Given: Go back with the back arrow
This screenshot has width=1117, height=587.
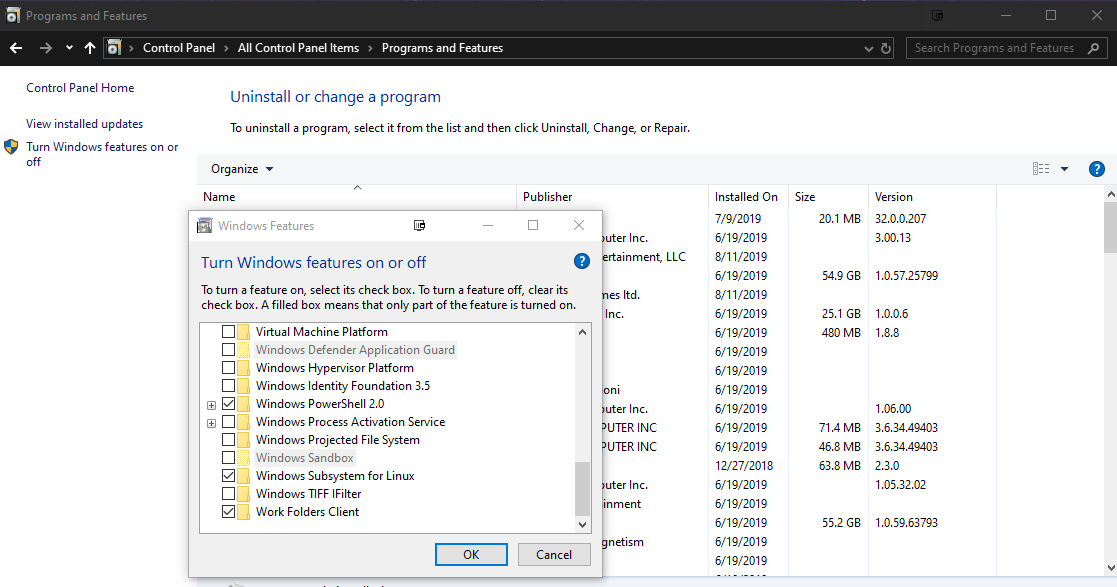Looking at the screenshot, I should (x=16, y=48).
